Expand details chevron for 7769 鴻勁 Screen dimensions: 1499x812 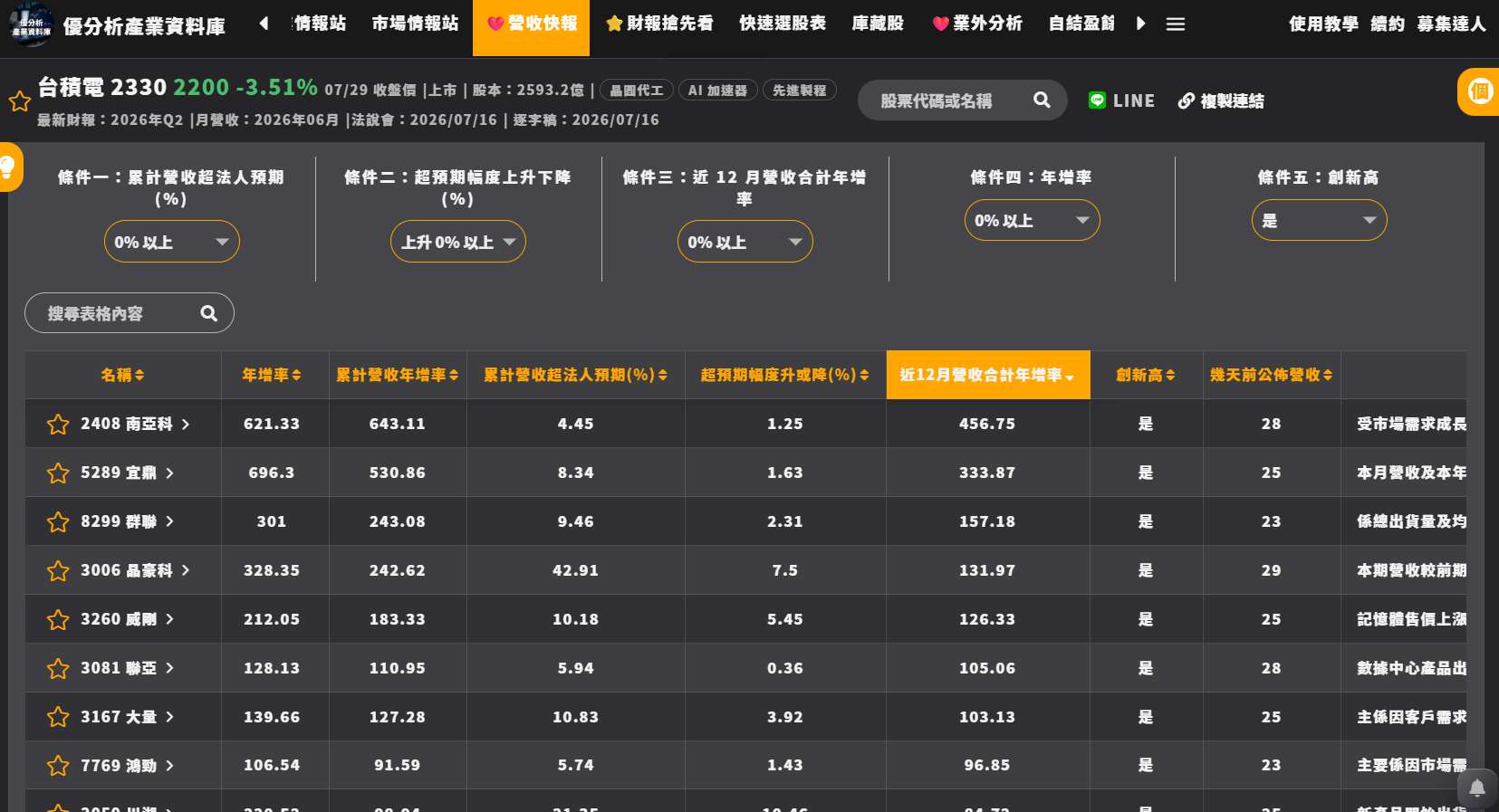pyautogui.click(x=169, y=766)
